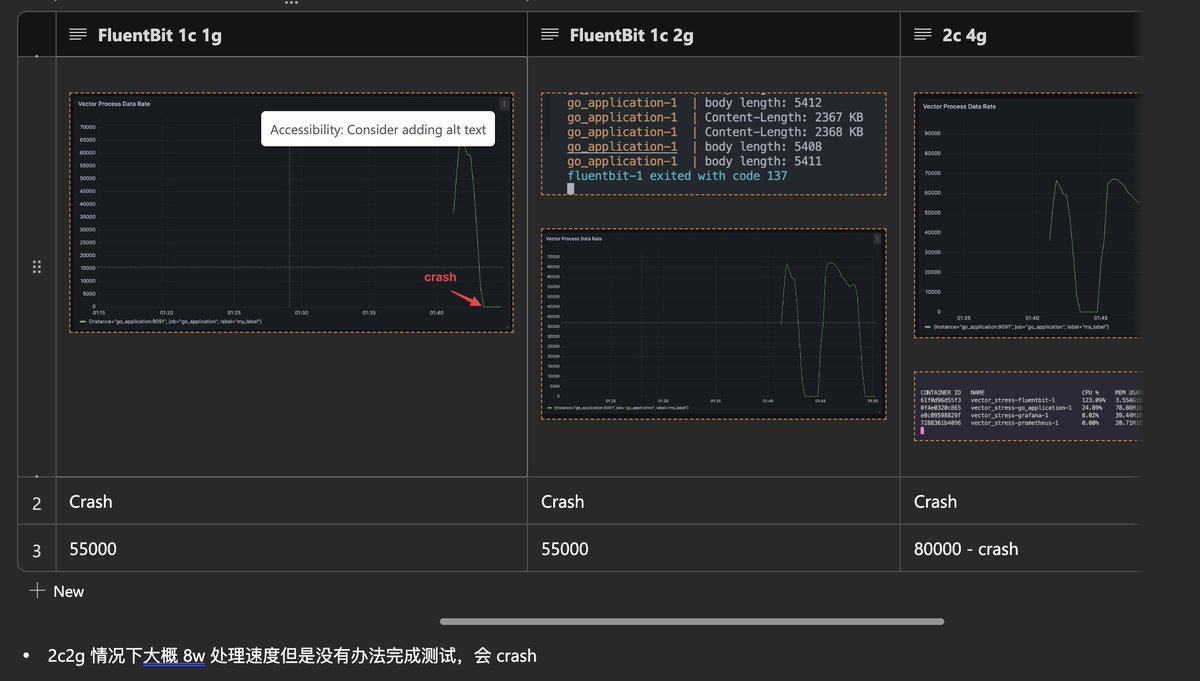Click the menu icon on the first chart image
The image size is (1200, 681).
[x=504, y=103]
